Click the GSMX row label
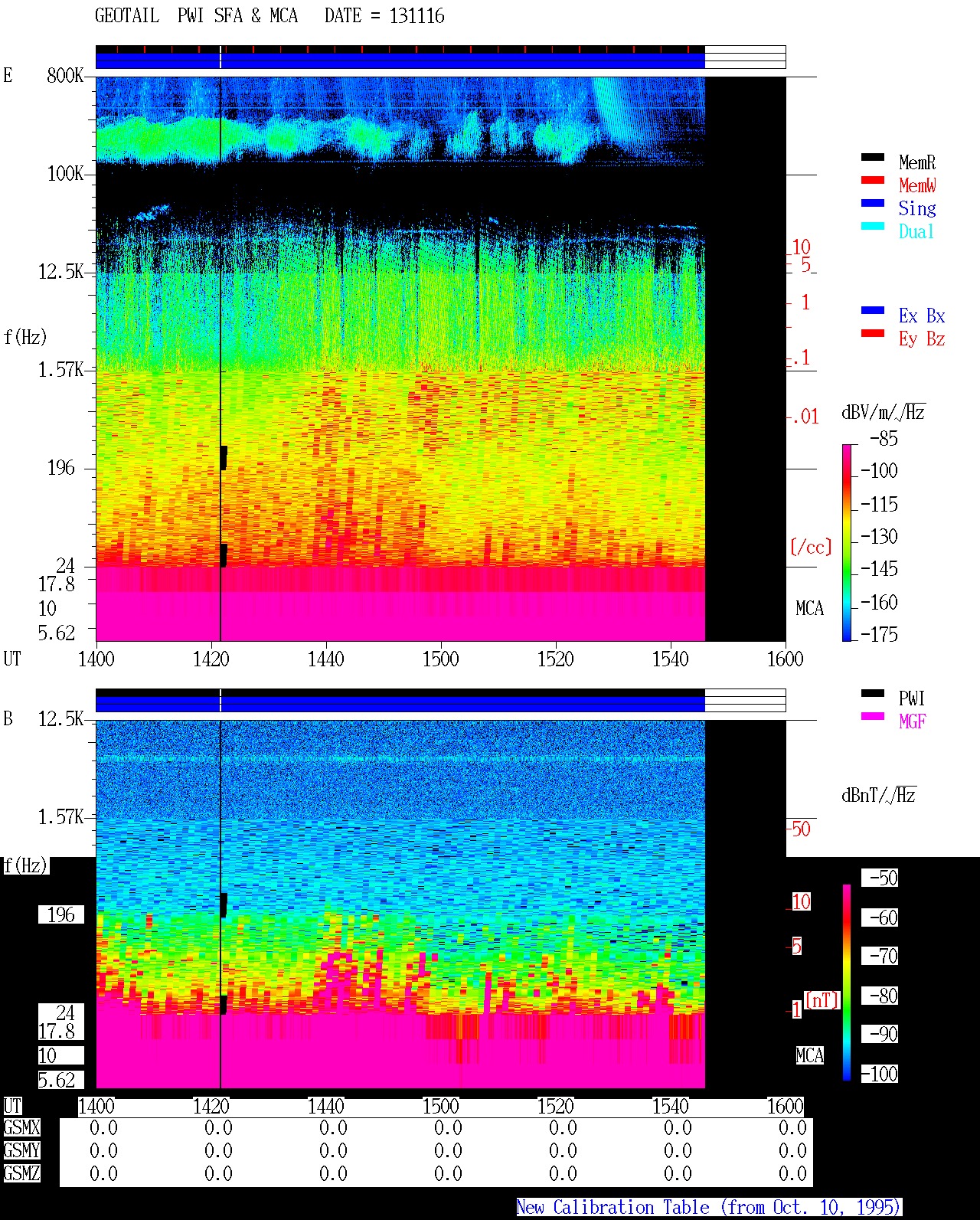 point(21,1127)
